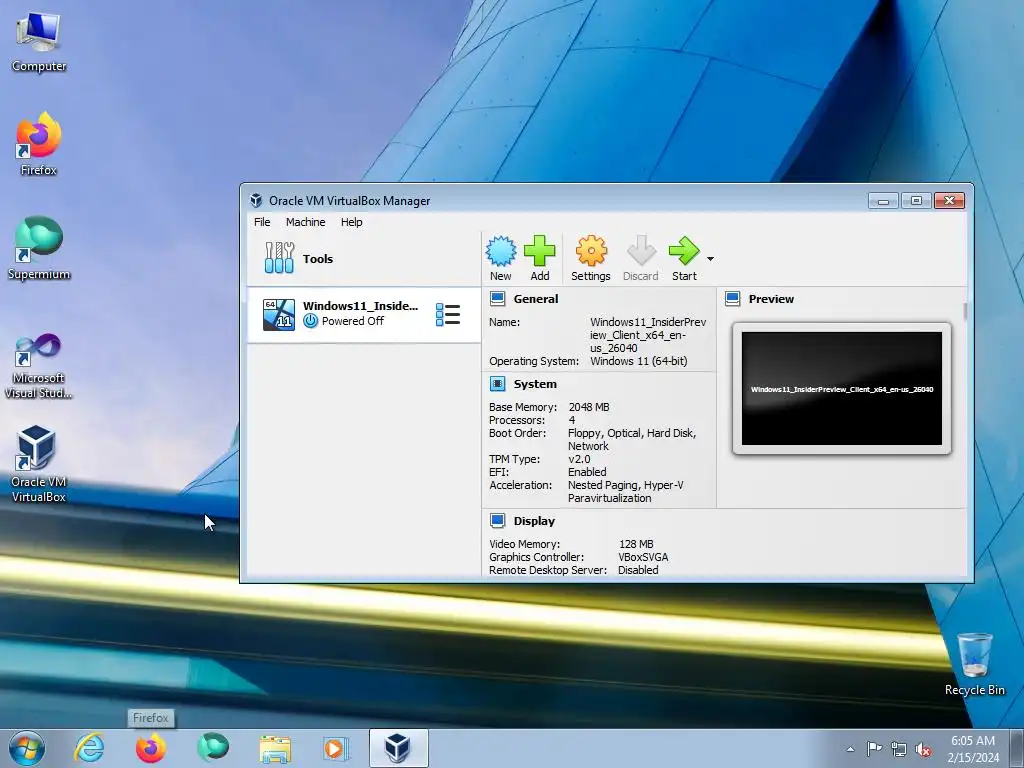Image resolution: width=1024 pixels, height=768 pixels.
Task: Open Computer desktop icon
Action: point(39,42)
